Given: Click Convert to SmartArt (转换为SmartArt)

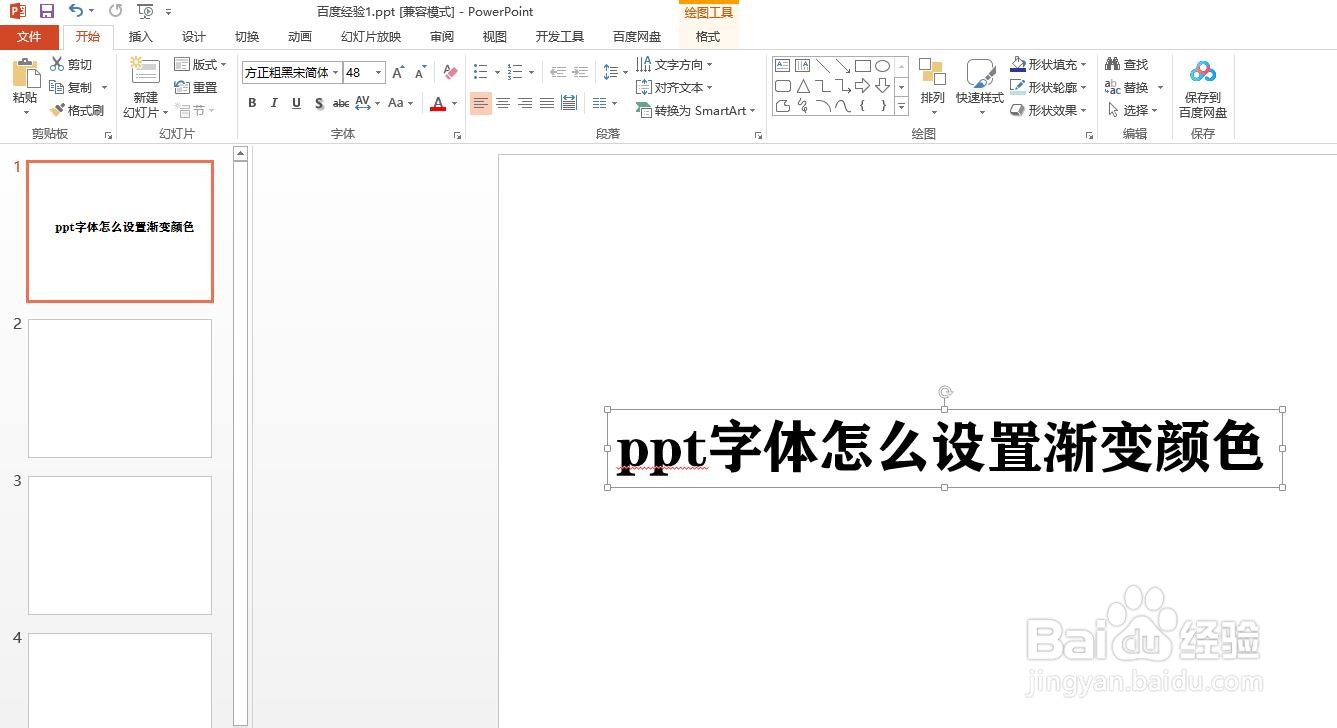Looking at the screenshot, I should (696, 110).
